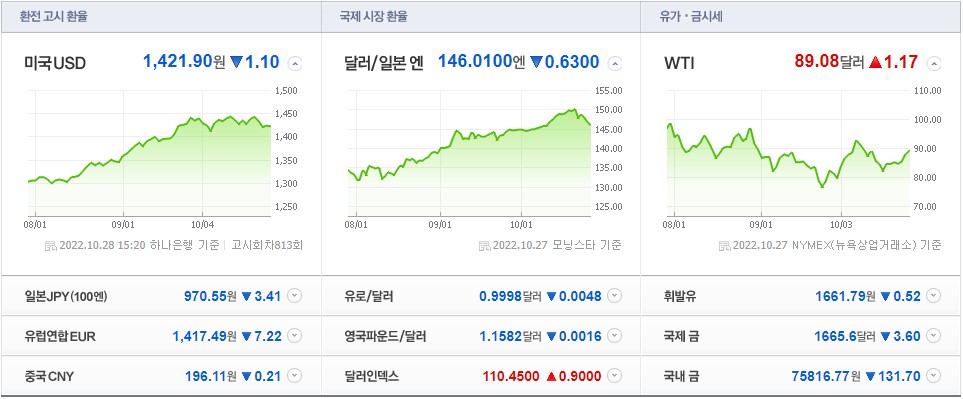Expand the 국제 금 row chevron
The image size is (963, 399).
(x=934, y=336)
